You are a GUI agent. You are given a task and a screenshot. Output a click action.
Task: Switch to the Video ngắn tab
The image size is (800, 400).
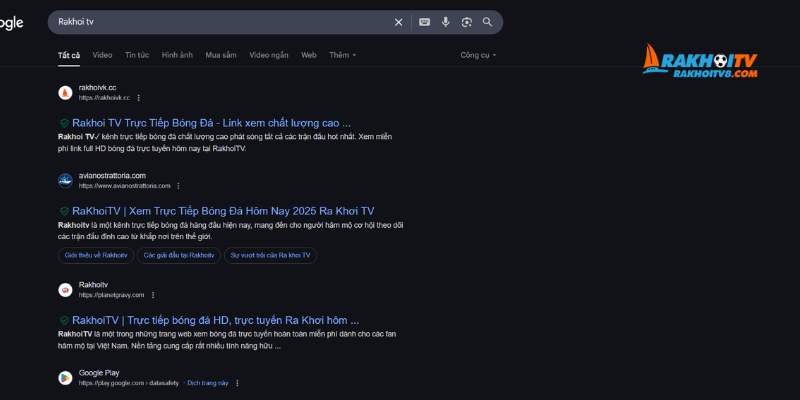268,55
